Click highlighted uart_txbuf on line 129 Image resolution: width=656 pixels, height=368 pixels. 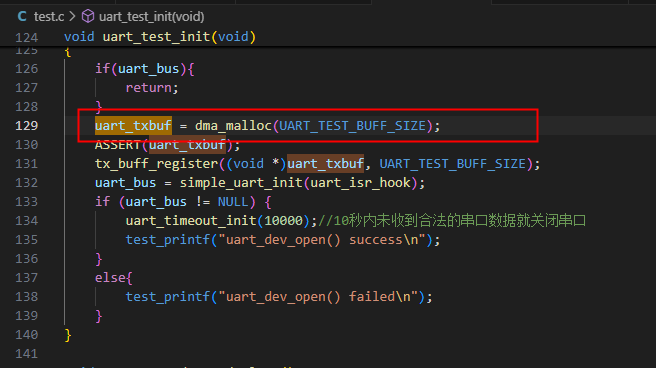(x=133, y=125)
